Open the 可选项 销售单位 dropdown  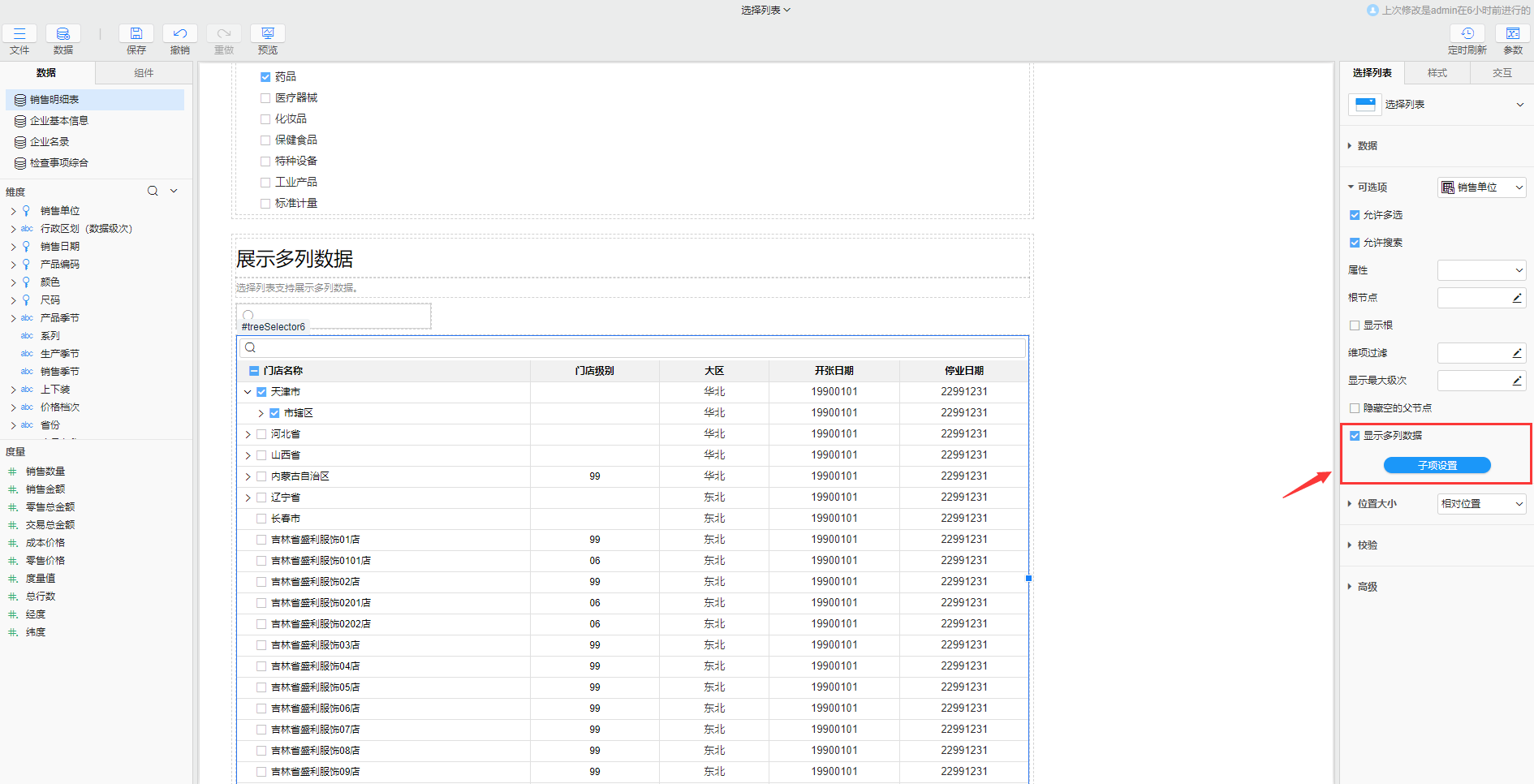[x=1482, y=187]
